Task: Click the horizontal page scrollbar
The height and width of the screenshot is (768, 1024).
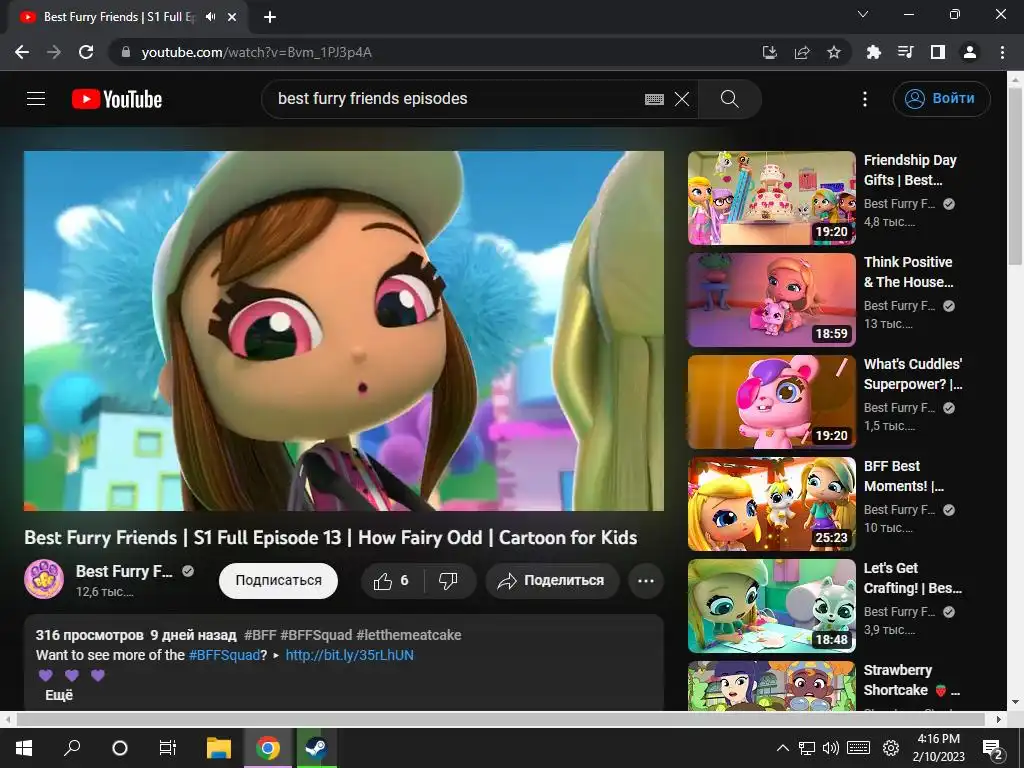Action: [x=500, y=719]
